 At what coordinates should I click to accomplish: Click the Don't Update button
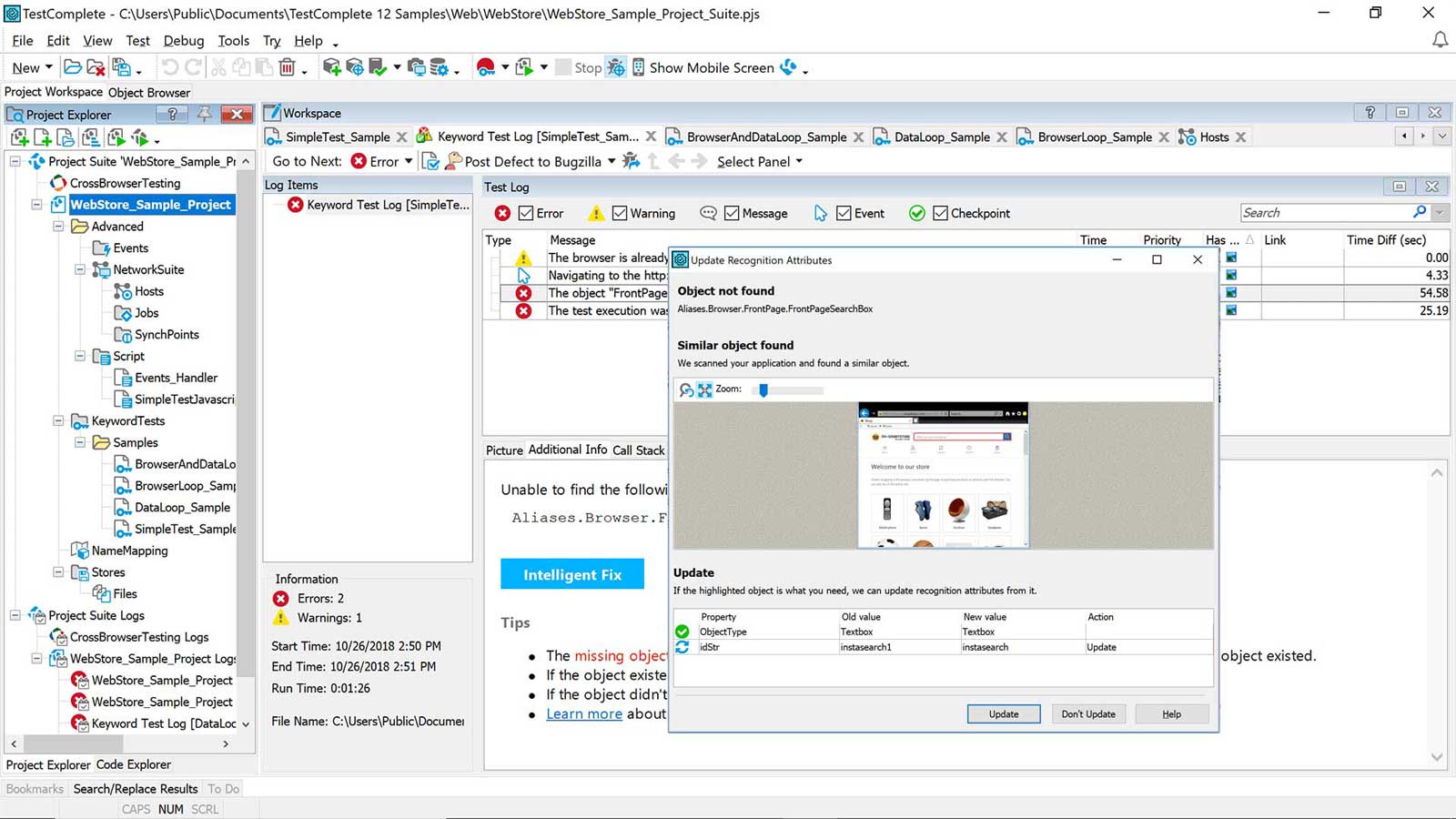(1087, 714)
